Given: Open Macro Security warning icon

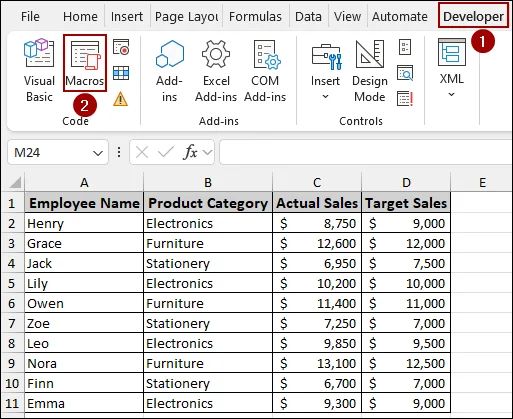Looking at the screenshot, I should (120, 99).
